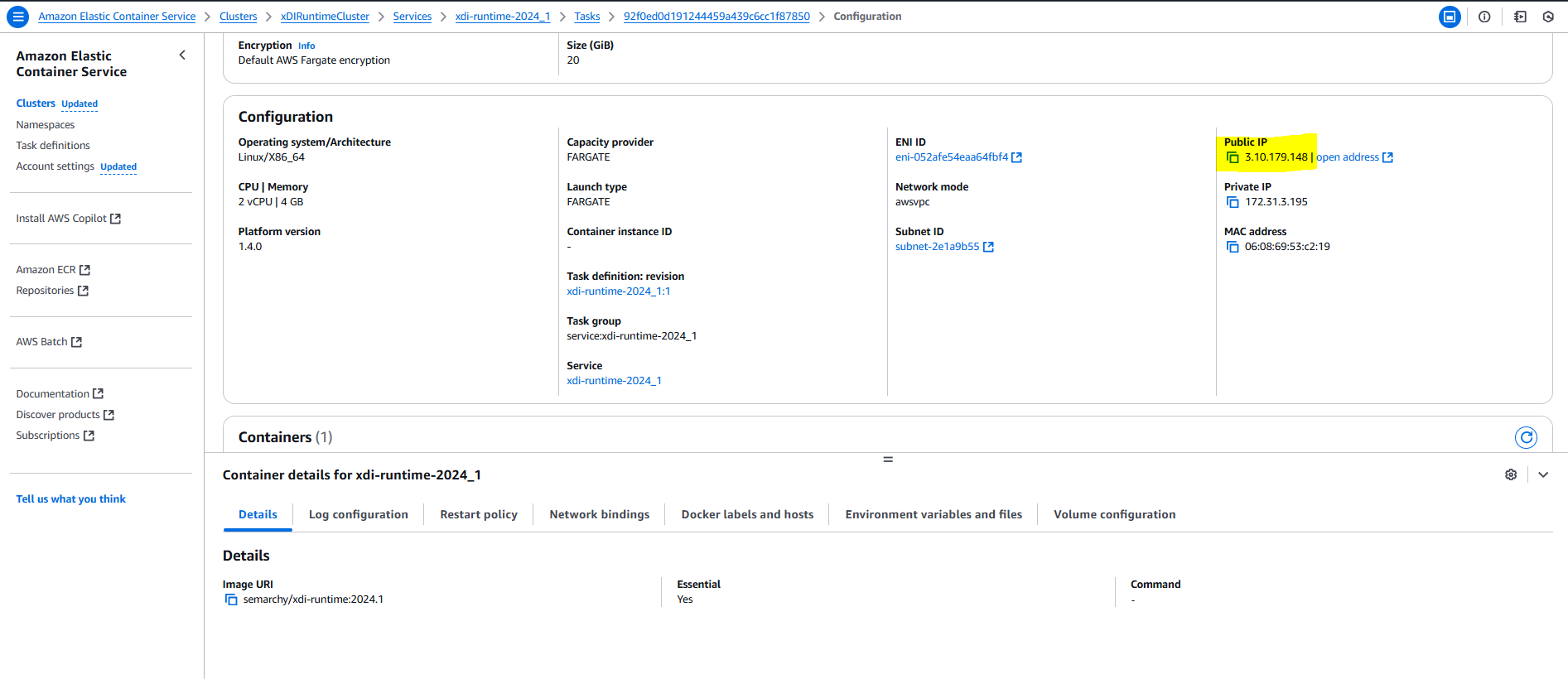Click platform version 1.4.0 text
The image size is (1568, 679).
250,247
